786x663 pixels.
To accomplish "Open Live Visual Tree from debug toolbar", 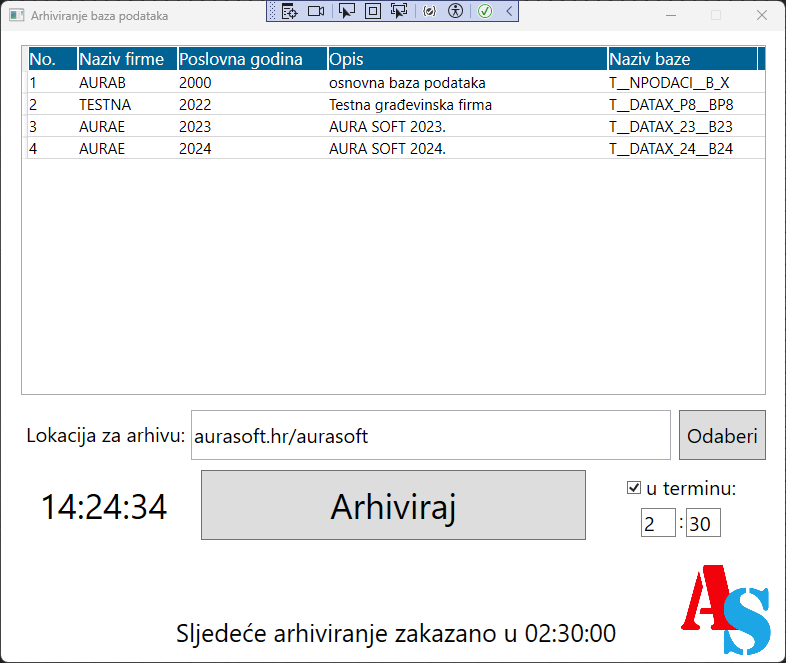I will 290,11.
